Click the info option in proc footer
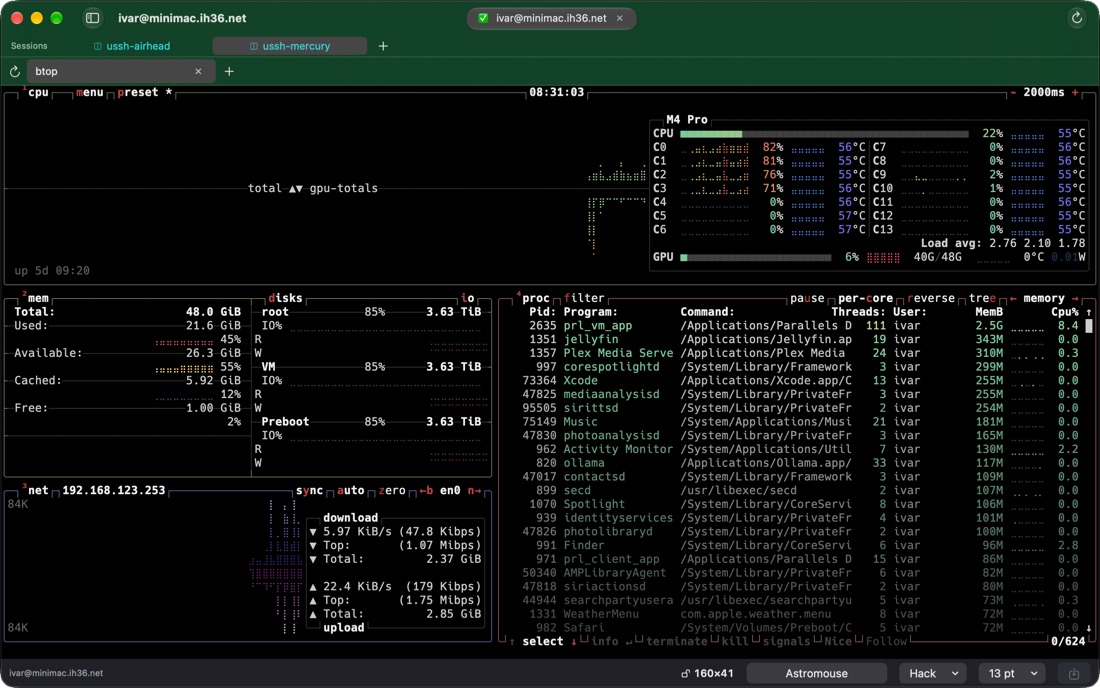The height and width of the screenshot is (688, 1100). point(605,642)
